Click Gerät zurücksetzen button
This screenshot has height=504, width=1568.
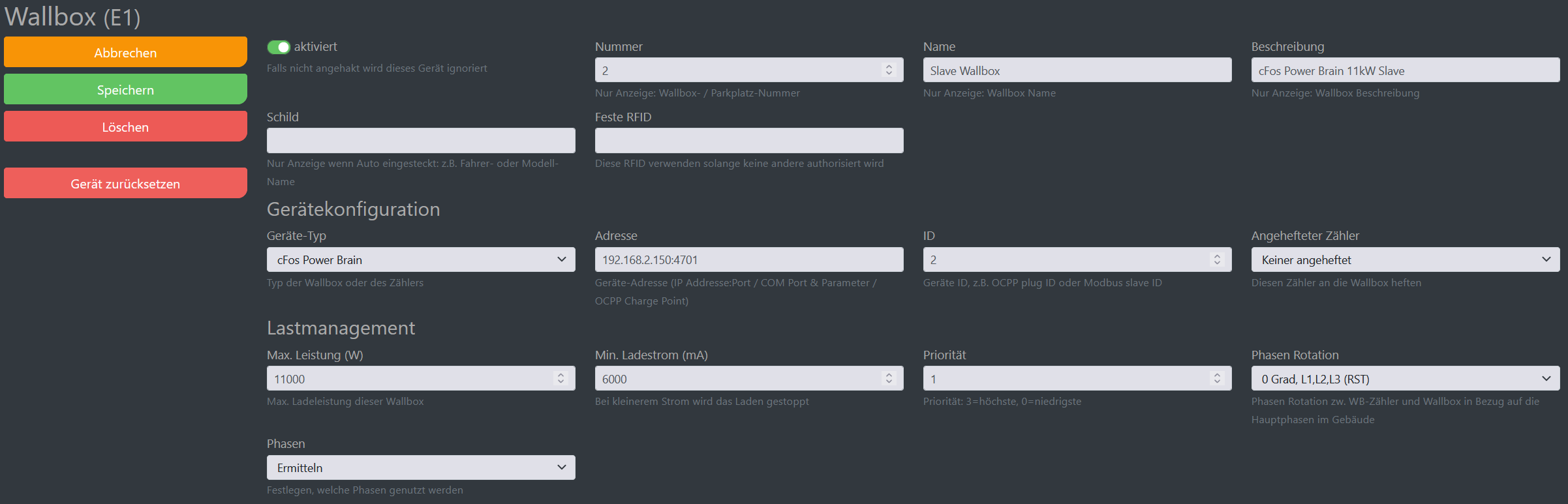tap(125, 183)
